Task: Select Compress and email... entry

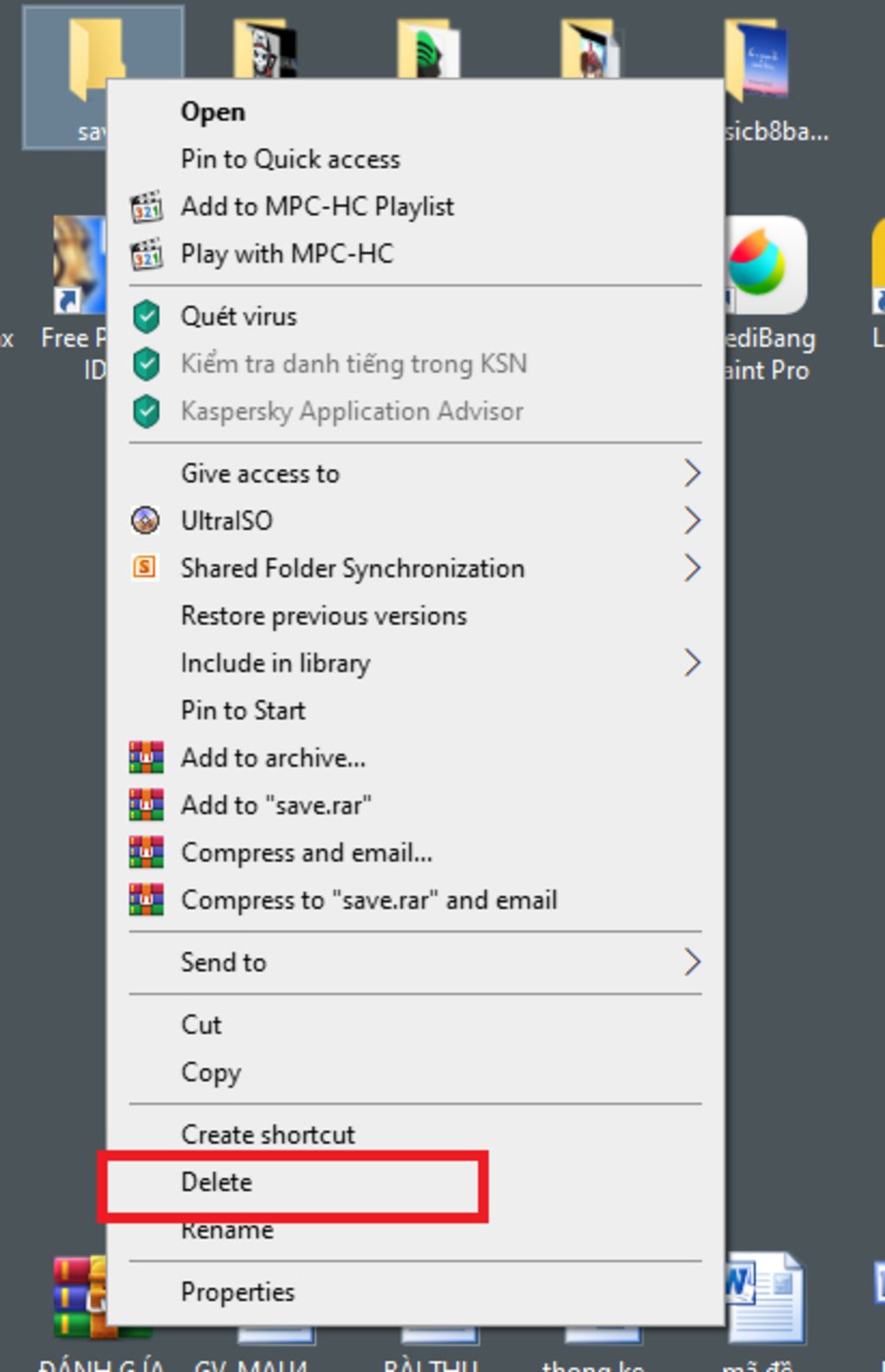Action: pos(307,853)
